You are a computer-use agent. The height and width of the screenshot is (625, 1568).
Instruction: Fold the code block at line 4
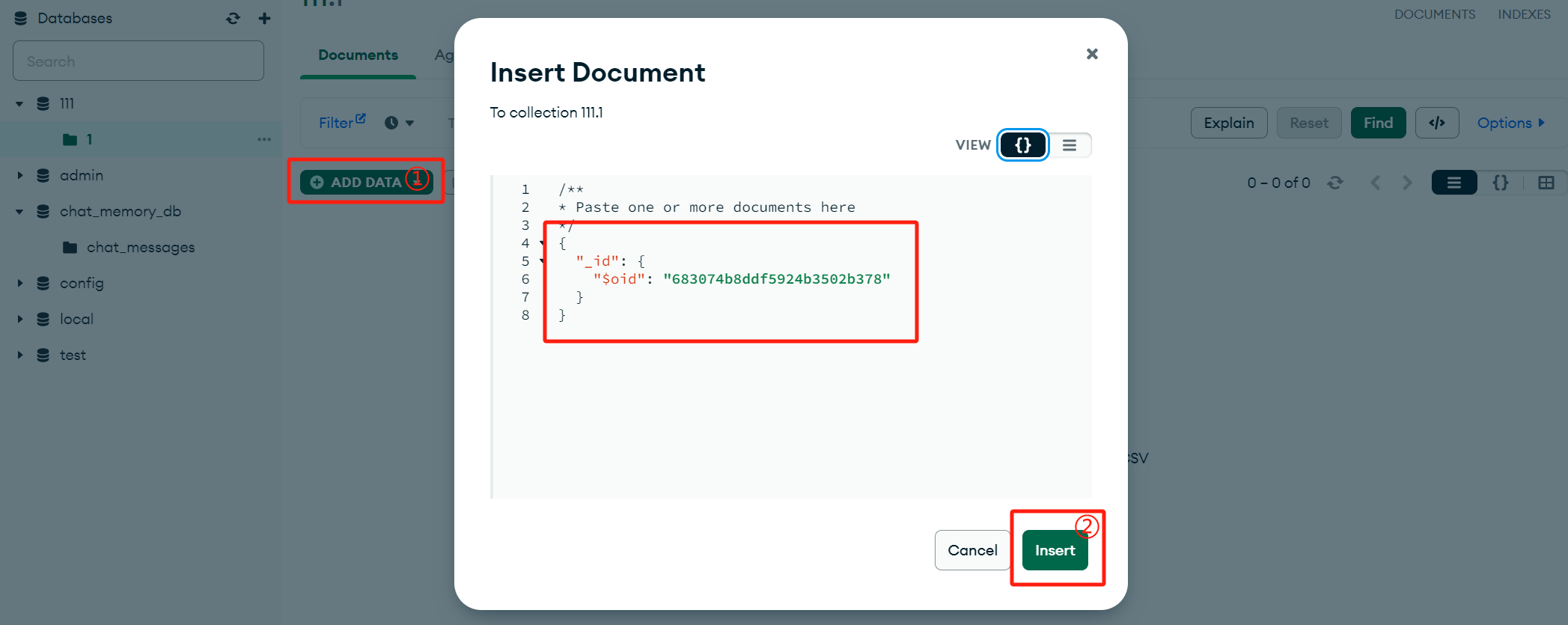(542, 243)
